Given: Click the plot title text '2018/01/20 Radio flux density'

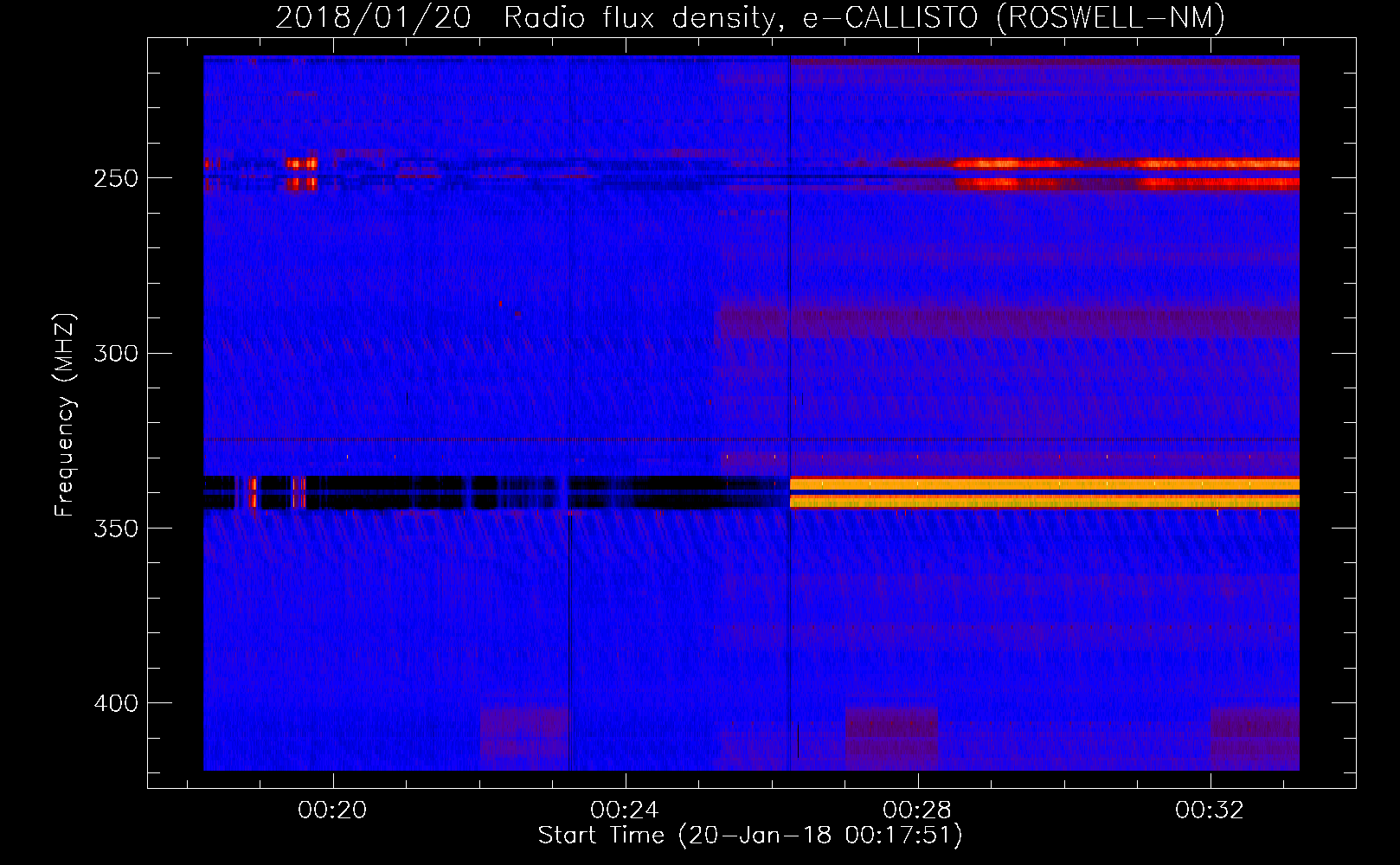Looking at the screenshot, I should click(x=529, y=17).
